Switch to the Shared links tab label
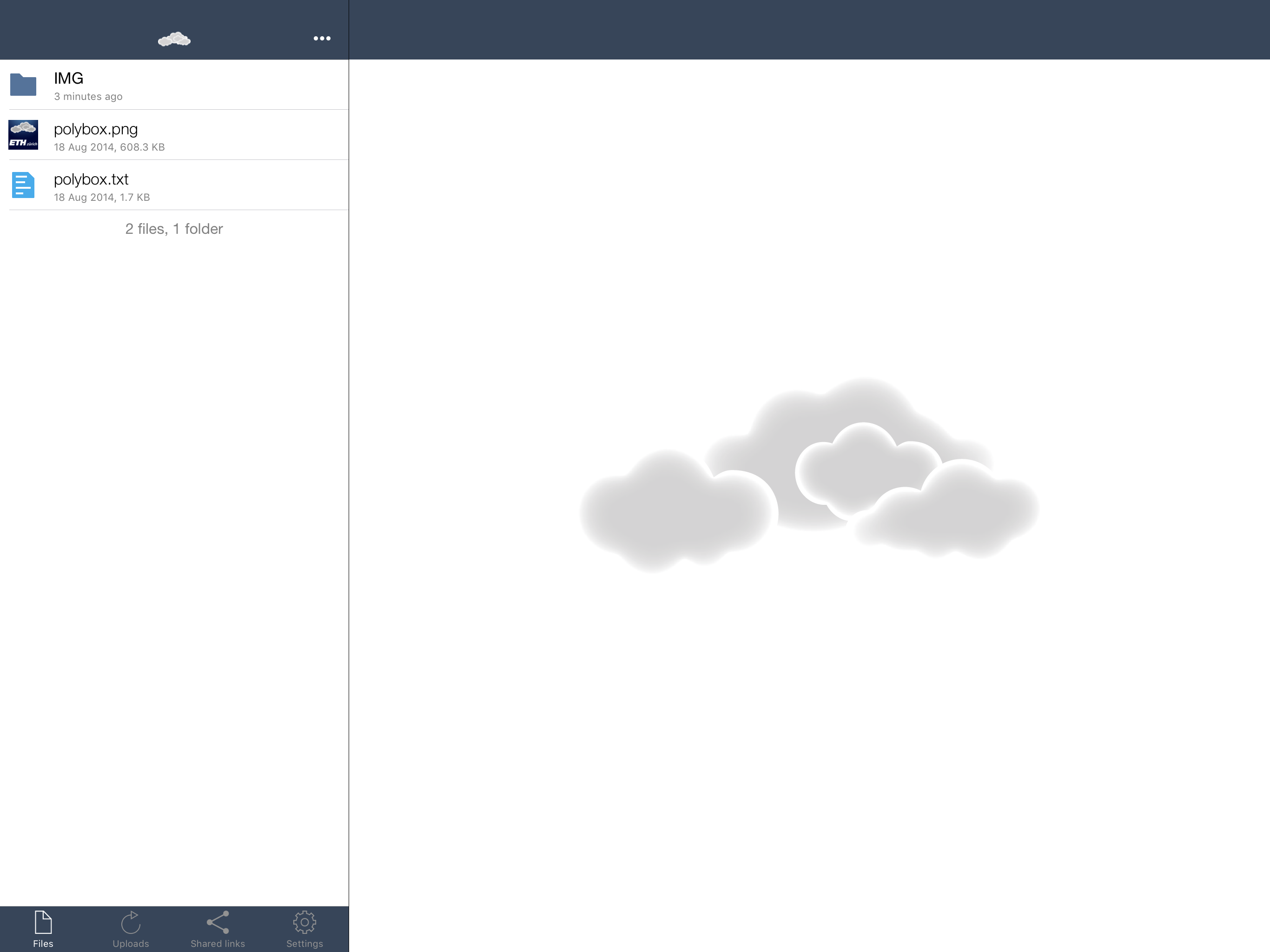Screen dimensions: 1270x952 (218, 943)
